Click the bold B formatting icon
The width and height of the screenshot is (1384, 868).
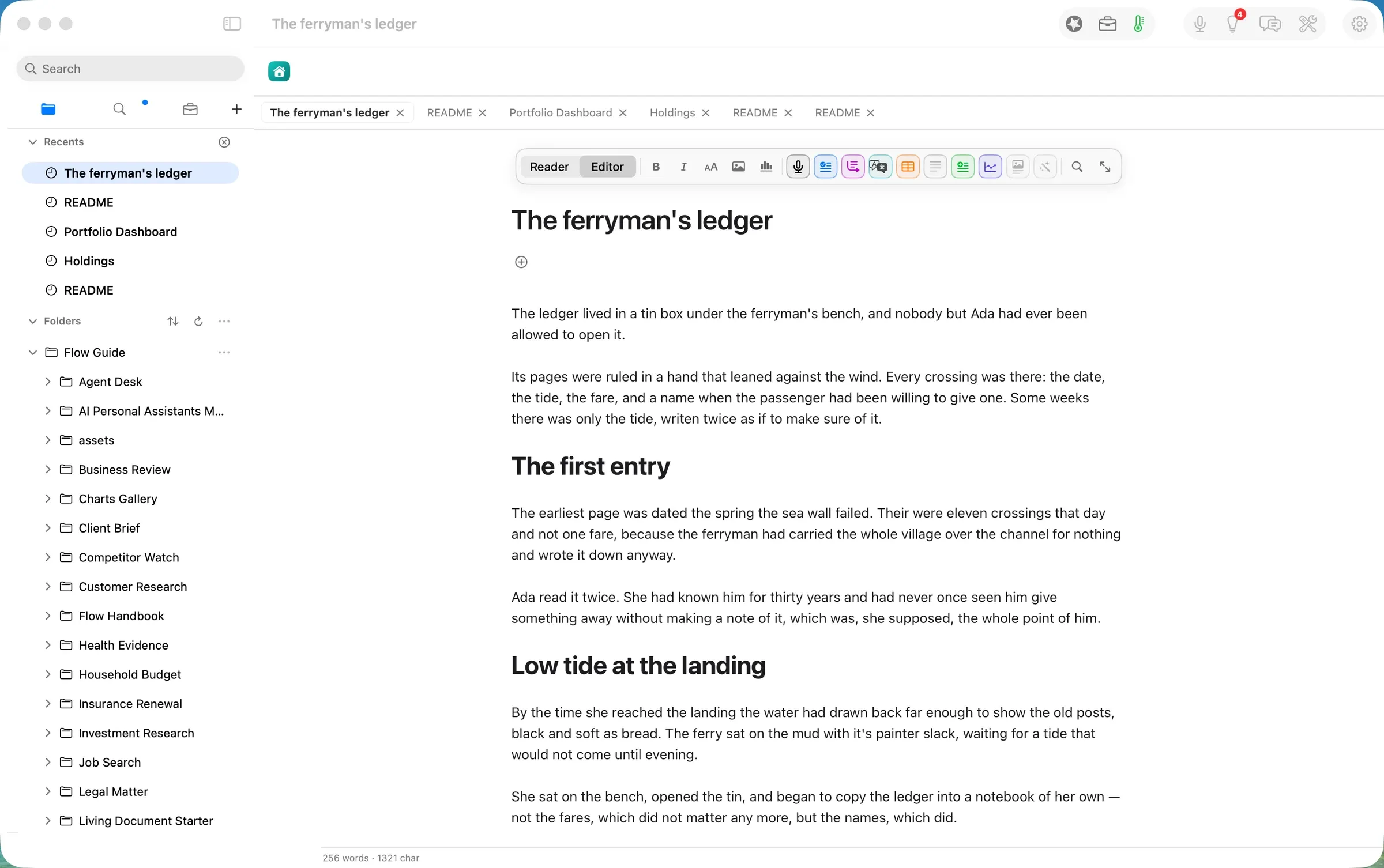tap(656, 167)
